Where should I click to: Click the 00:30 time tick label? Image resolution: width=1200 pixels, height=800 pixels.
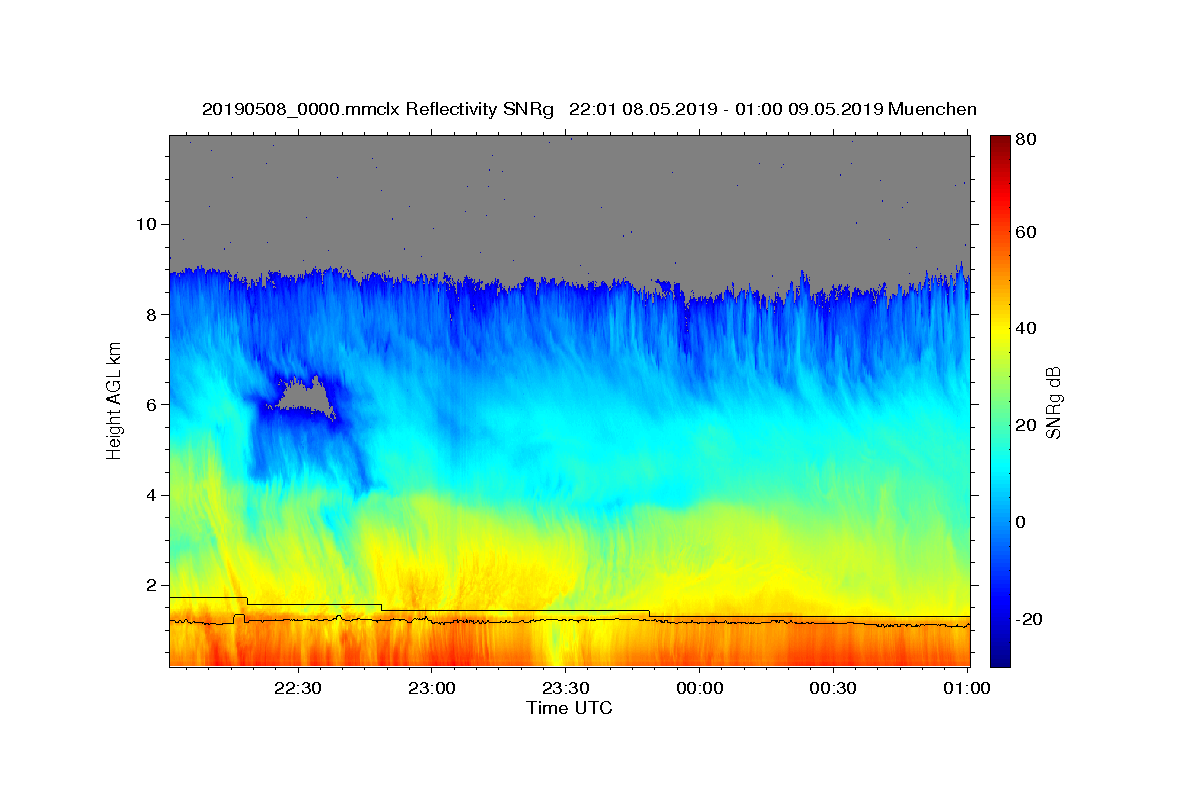click(833, 688)
